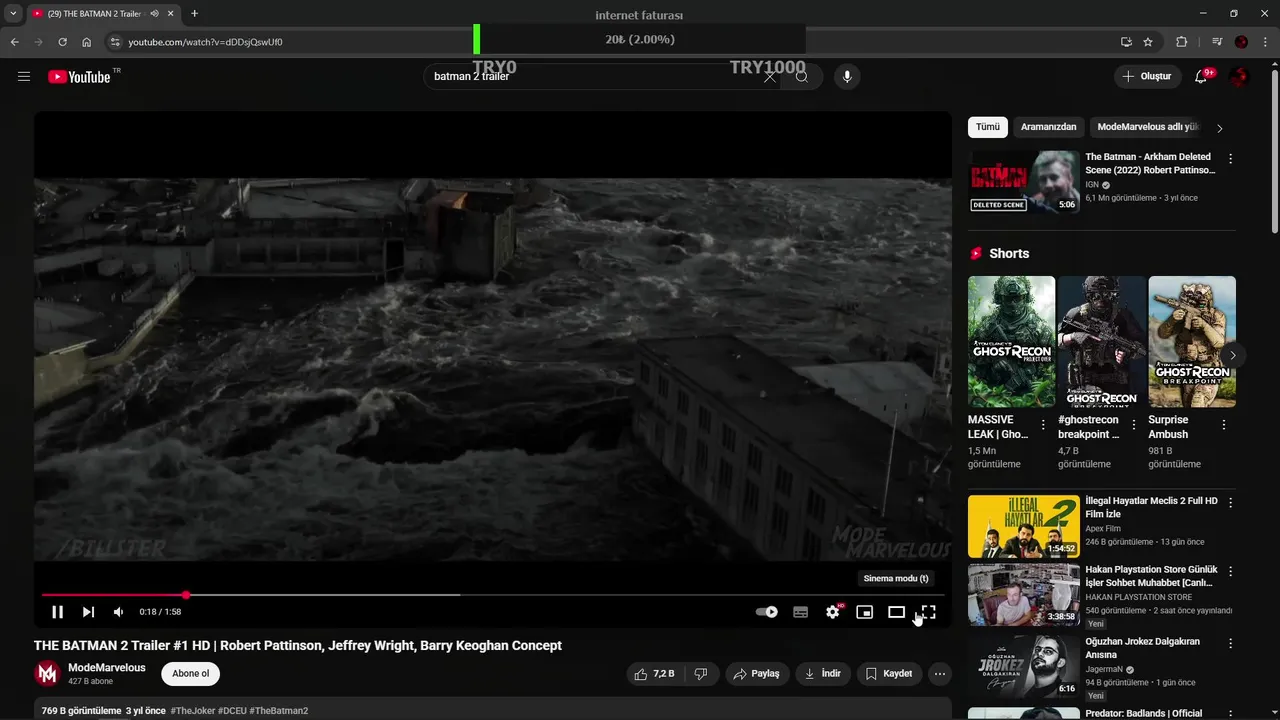Open options for İllegal Hayatlar Meclis 2
The image size is (1280, 720).
click(1230, 503)
